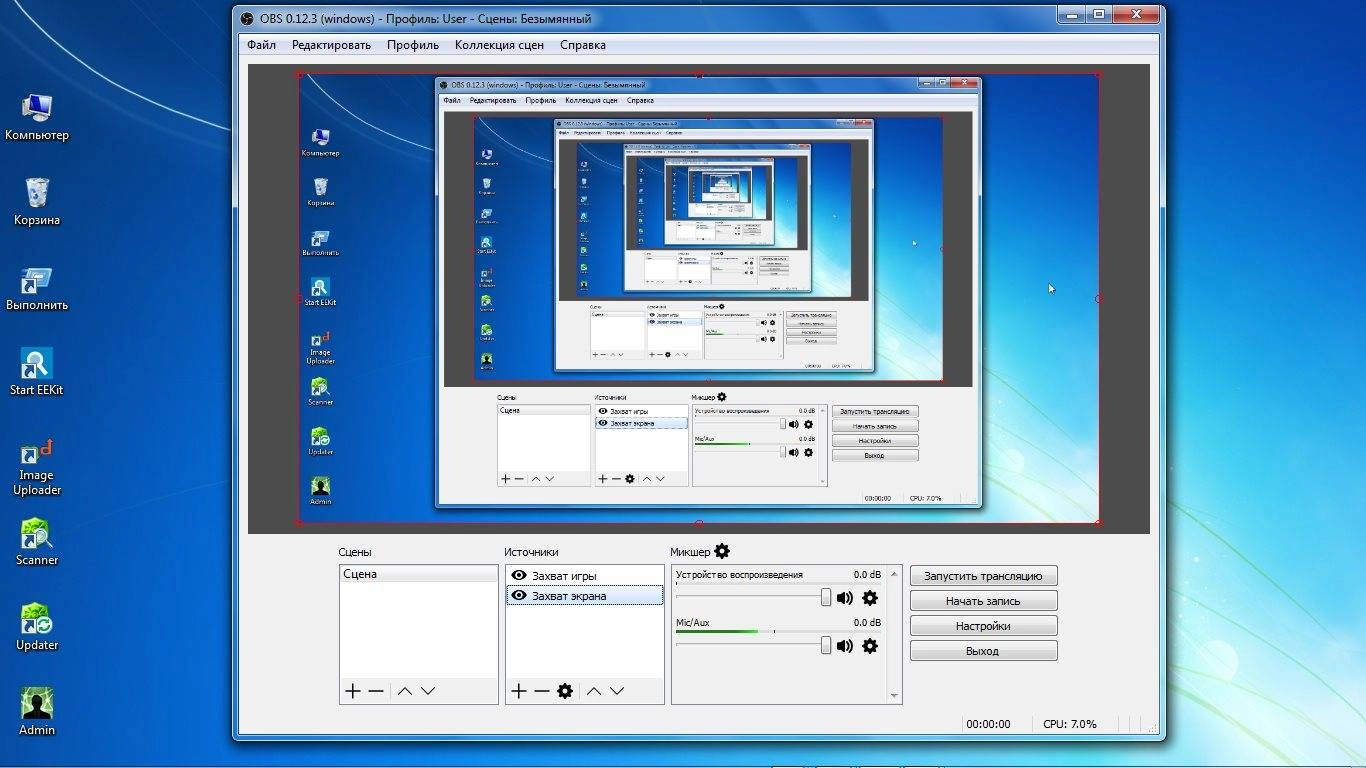Move scene down with arrow

pyautogui.click(x=428, y=691)
